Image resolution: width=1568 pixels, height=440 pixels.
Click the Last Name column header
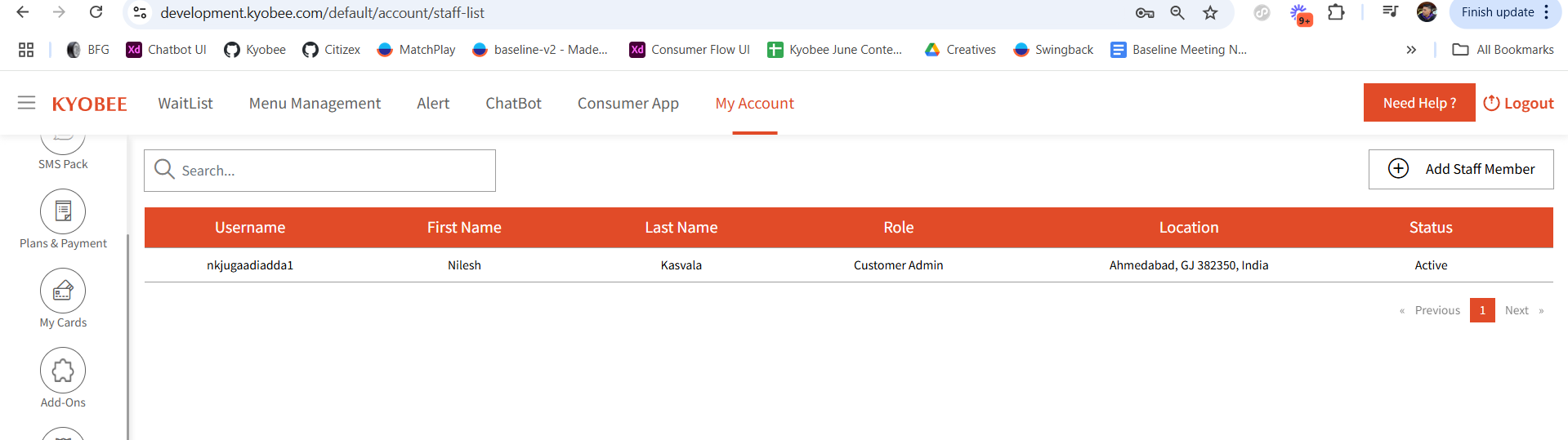click(x=681, y=228)
